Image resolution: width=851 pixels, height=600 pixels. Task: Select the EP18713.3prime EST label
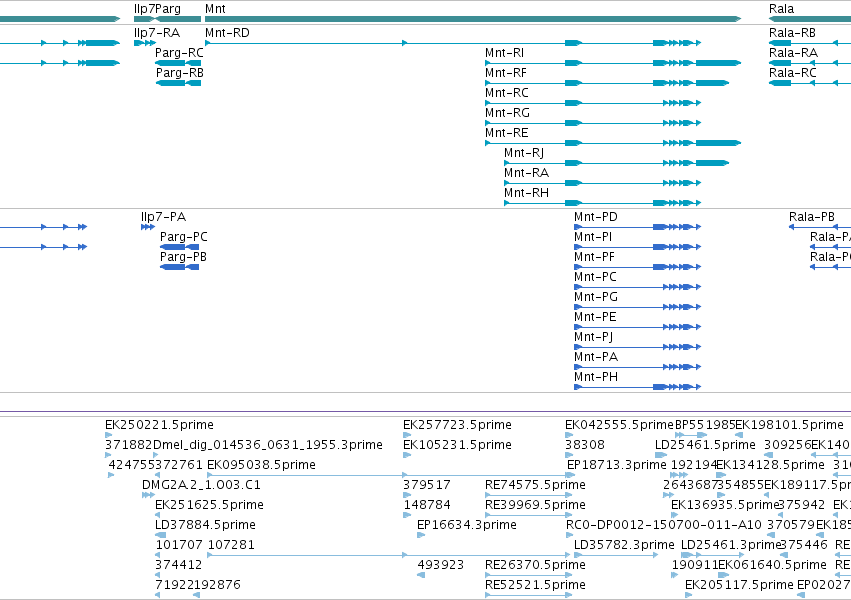(x=617, y=465)
